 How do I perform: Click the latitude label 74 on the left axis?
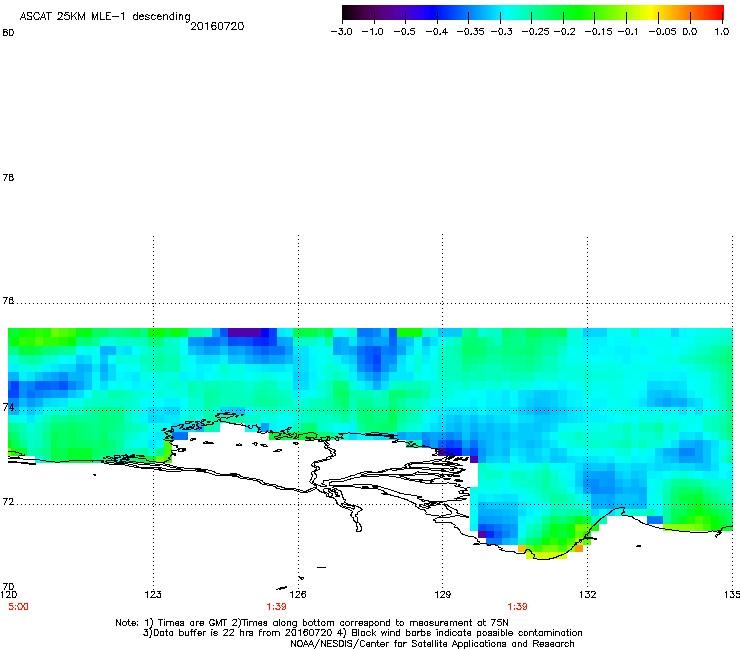click(8, 407)
